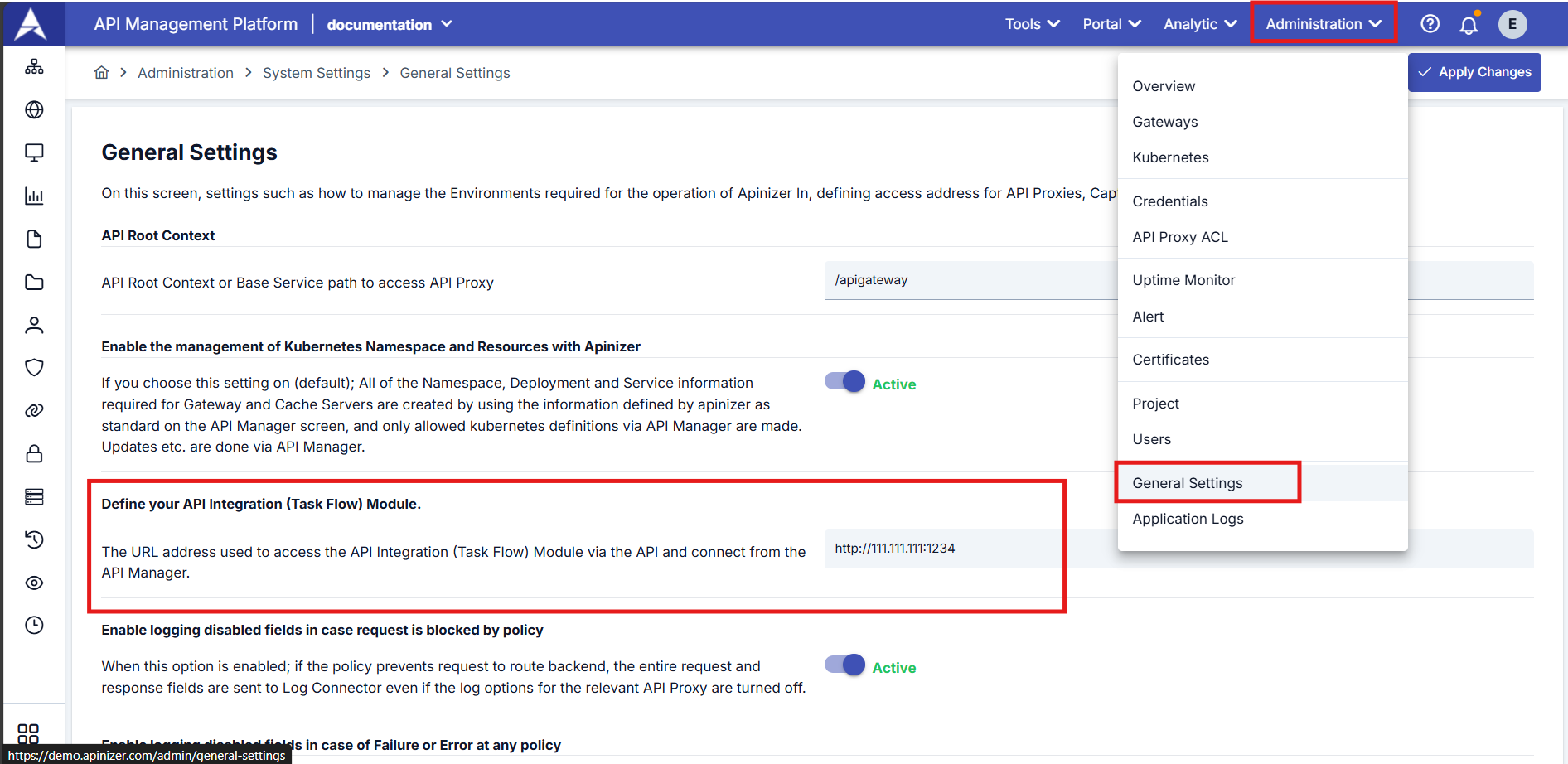Expand the Tools dropdown menu

[x=1032, y=24]
